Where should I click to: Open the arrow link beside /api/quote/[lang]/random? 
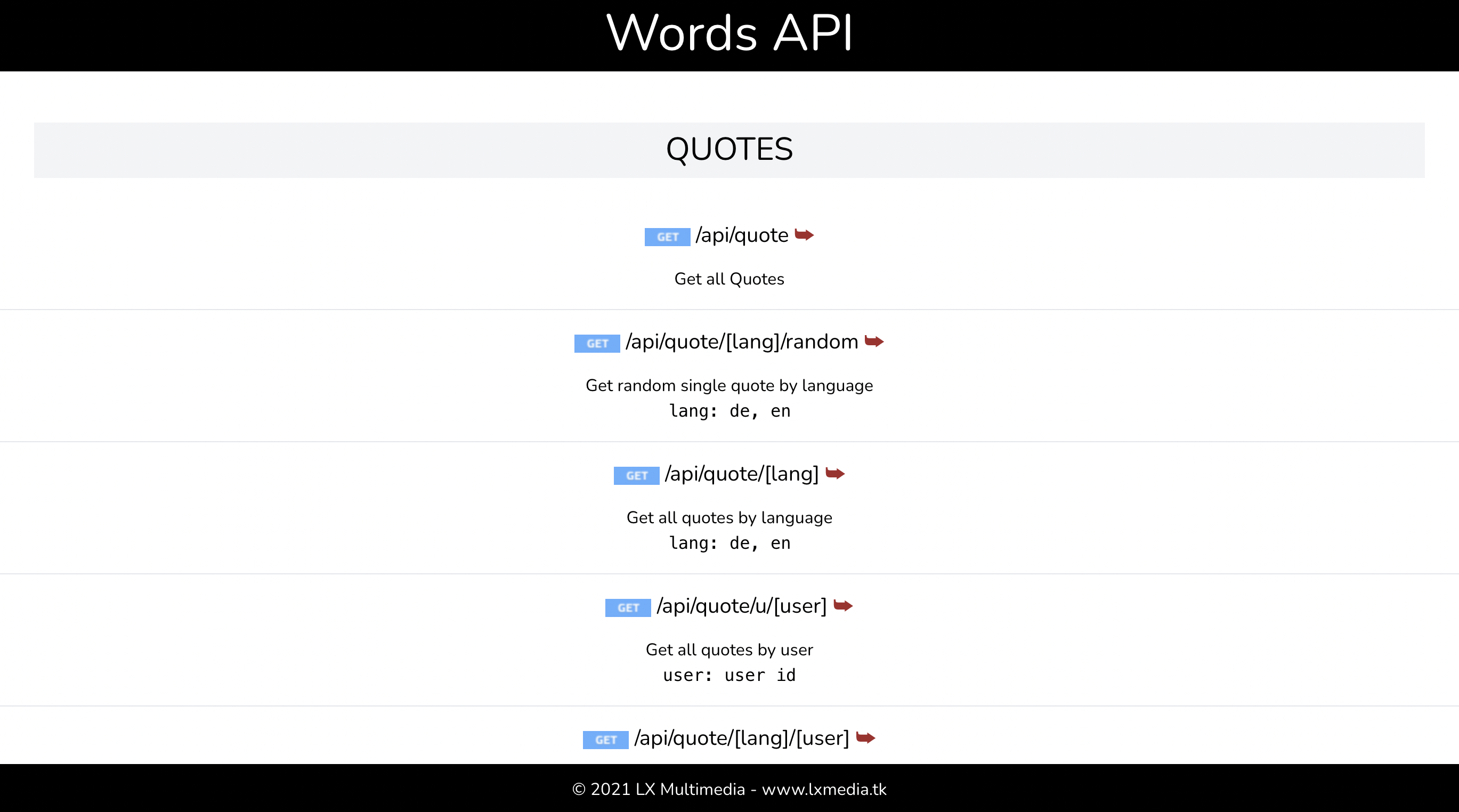874,342
